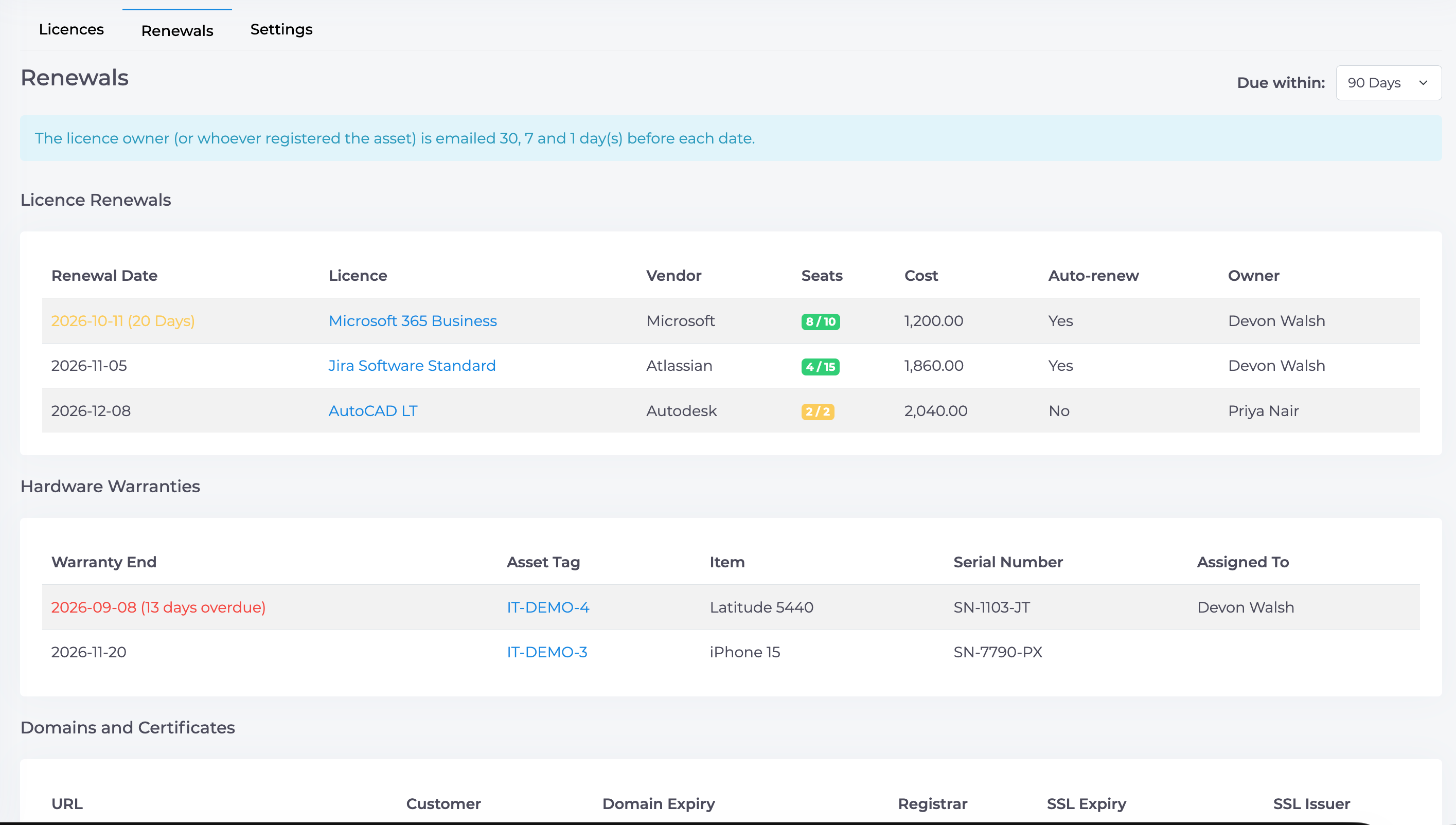Image resolution: width=1456 pixels, height=825 pixels.
Task: Click the Renewal Date column header
Action: tap(104, 275)
